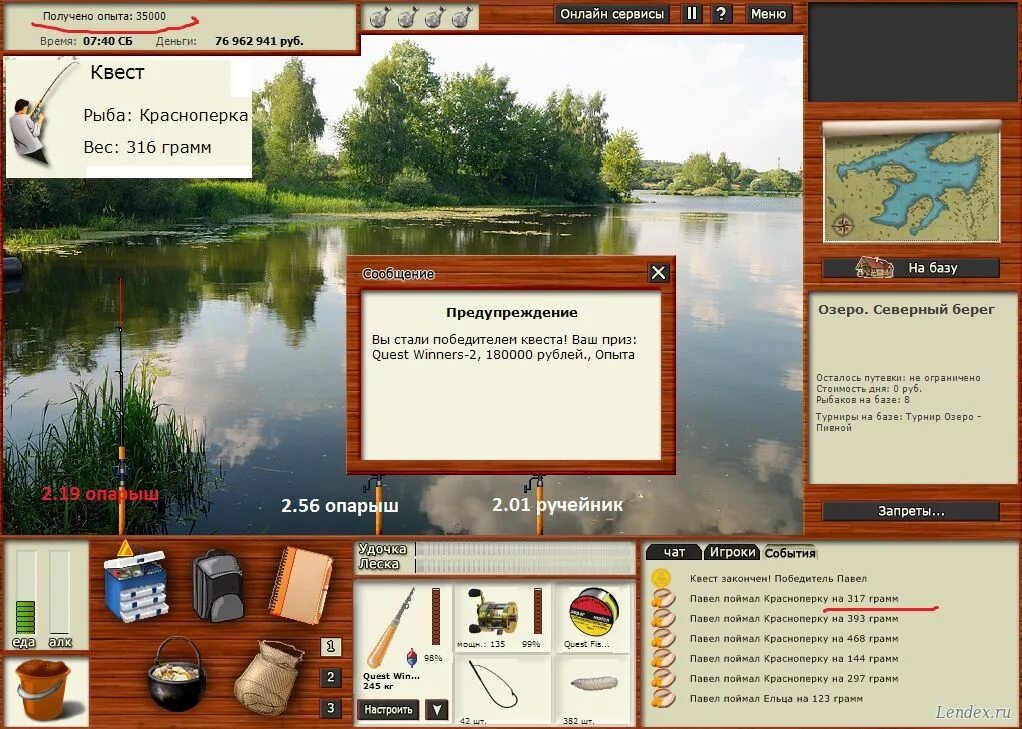This screenshot has height=729, width=1022.
Task: Open the help question mark
Action: [x=721, y=14]
